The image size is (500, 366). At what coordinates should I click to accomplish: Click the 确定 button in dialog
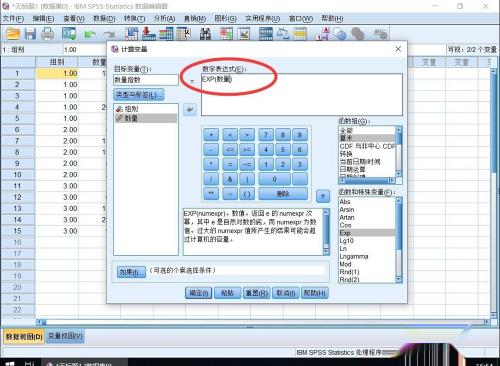point(198,293)
